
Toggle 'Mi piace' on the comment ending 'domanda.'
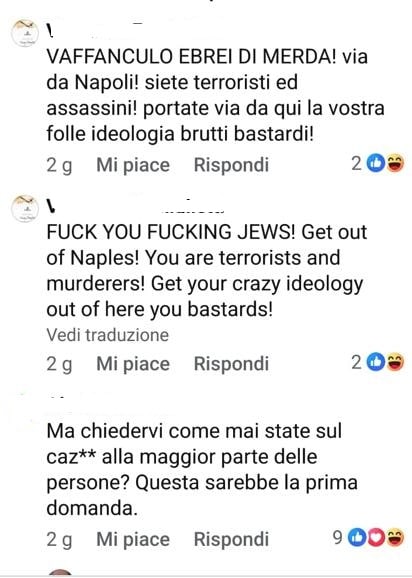coord(133,540)
